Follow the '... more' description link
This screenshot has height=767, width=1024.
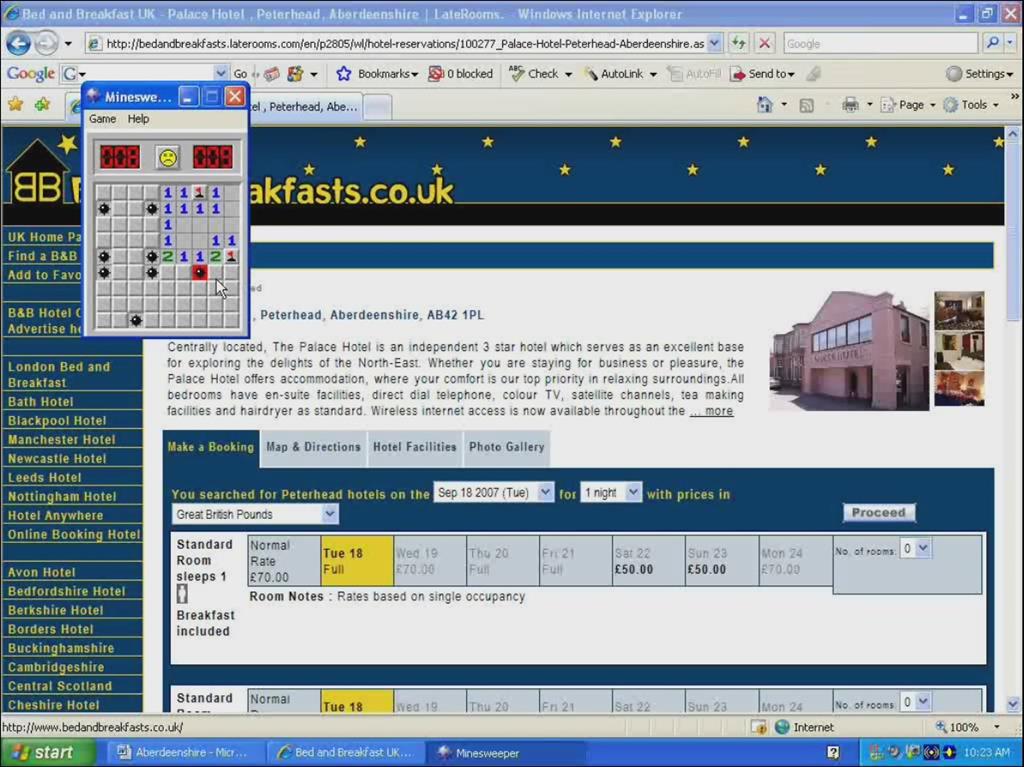[711, 411]
